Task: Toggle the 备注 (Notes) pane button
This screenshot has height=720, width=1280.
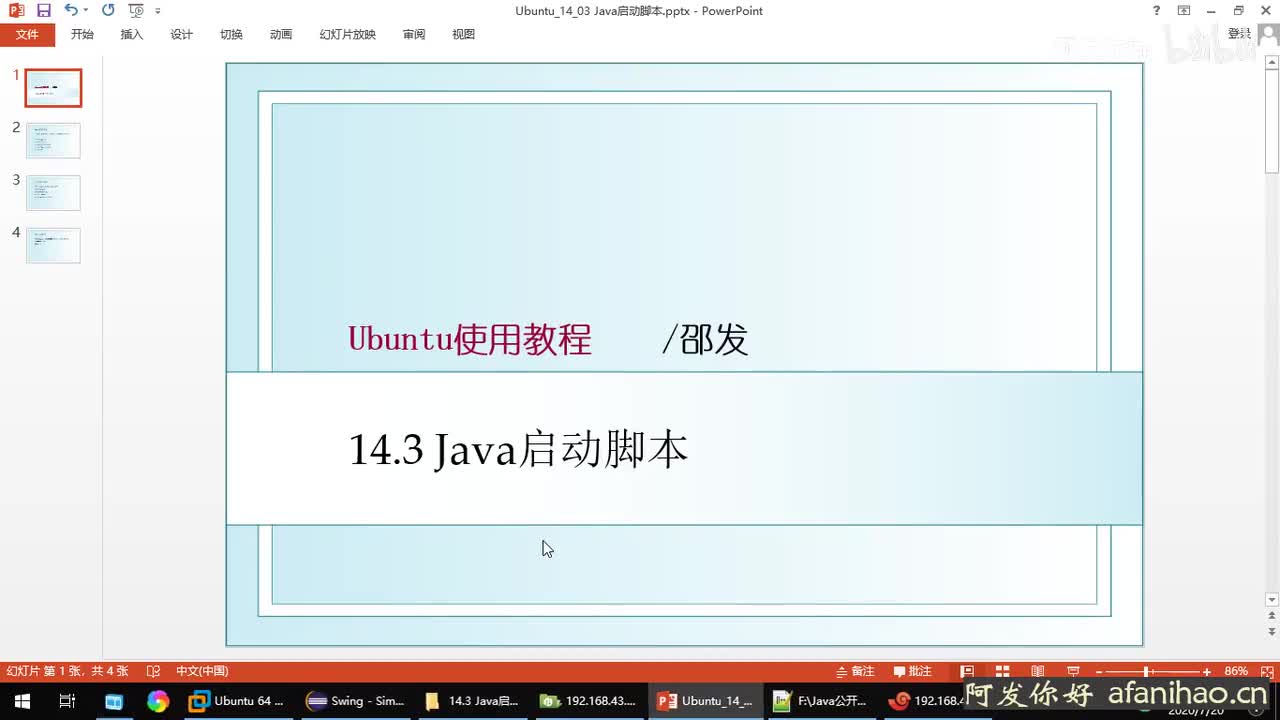Action: 855,671
